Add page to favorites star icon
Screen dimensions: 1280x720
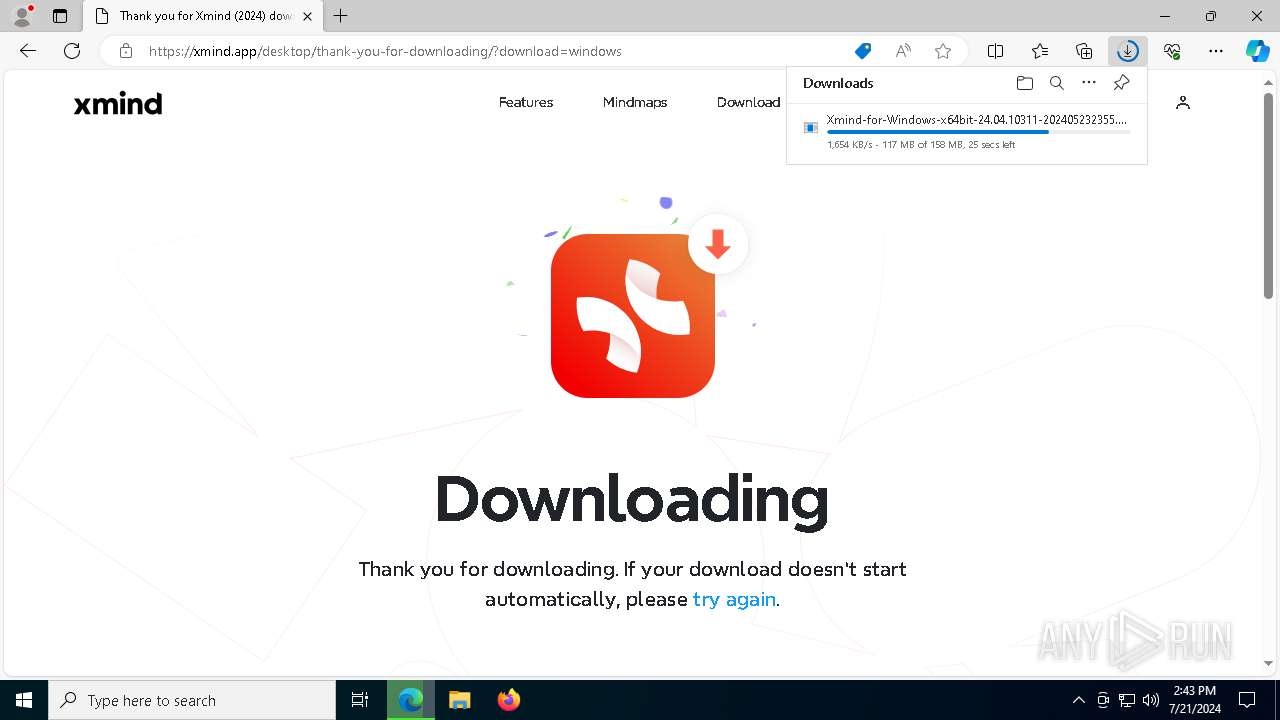[943, 51]
